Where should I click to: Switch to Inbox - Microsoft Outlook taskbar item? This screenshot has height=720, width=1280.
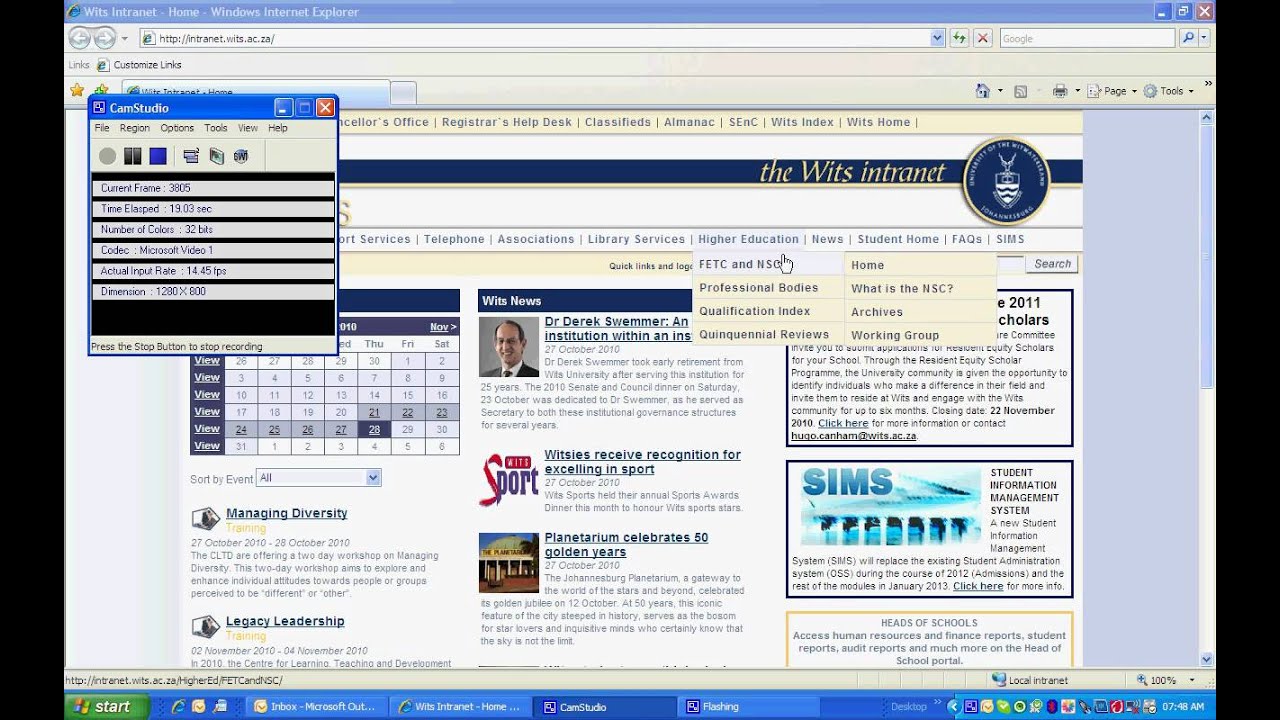(314, 706)
